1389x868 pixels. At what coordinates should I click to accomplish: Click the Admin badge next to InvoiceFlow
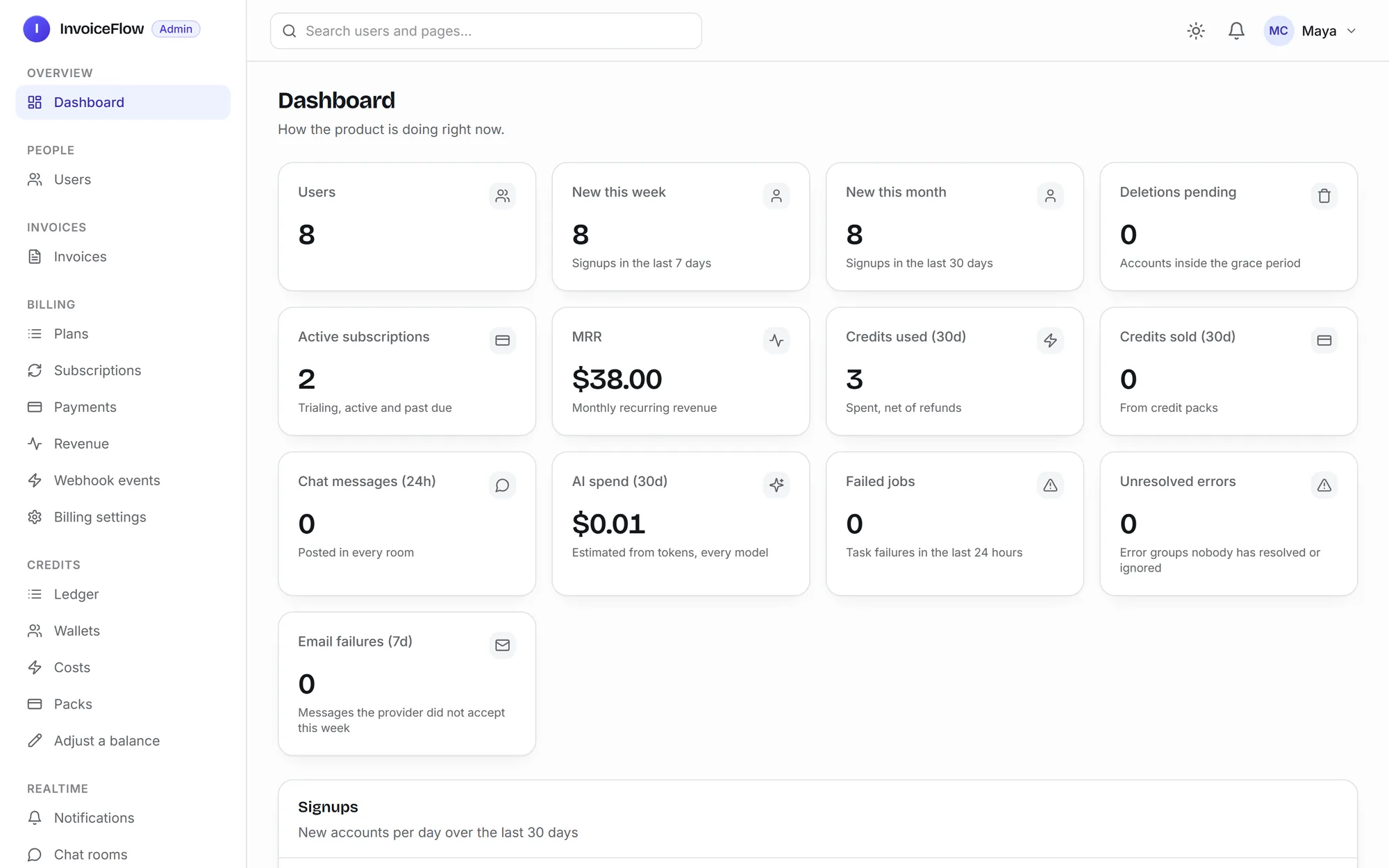coord(176,29)
